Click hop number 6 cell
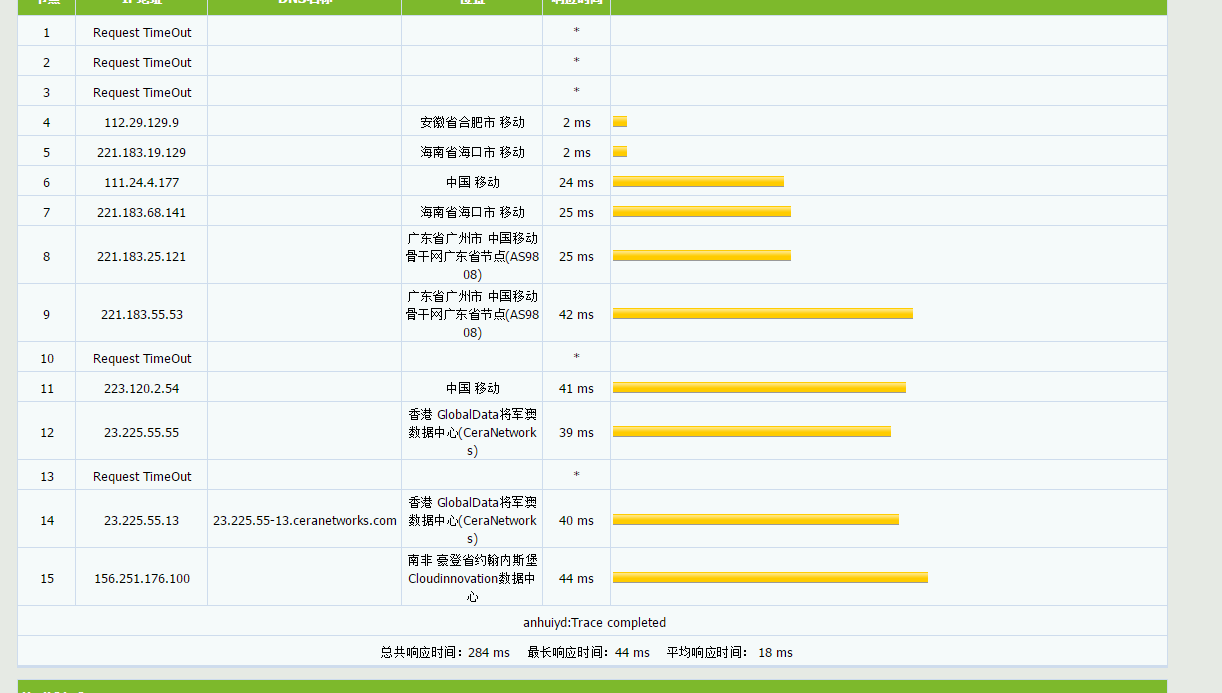Image resolution: width=1222 pixels, height=693 pixels. pos(47,182)
